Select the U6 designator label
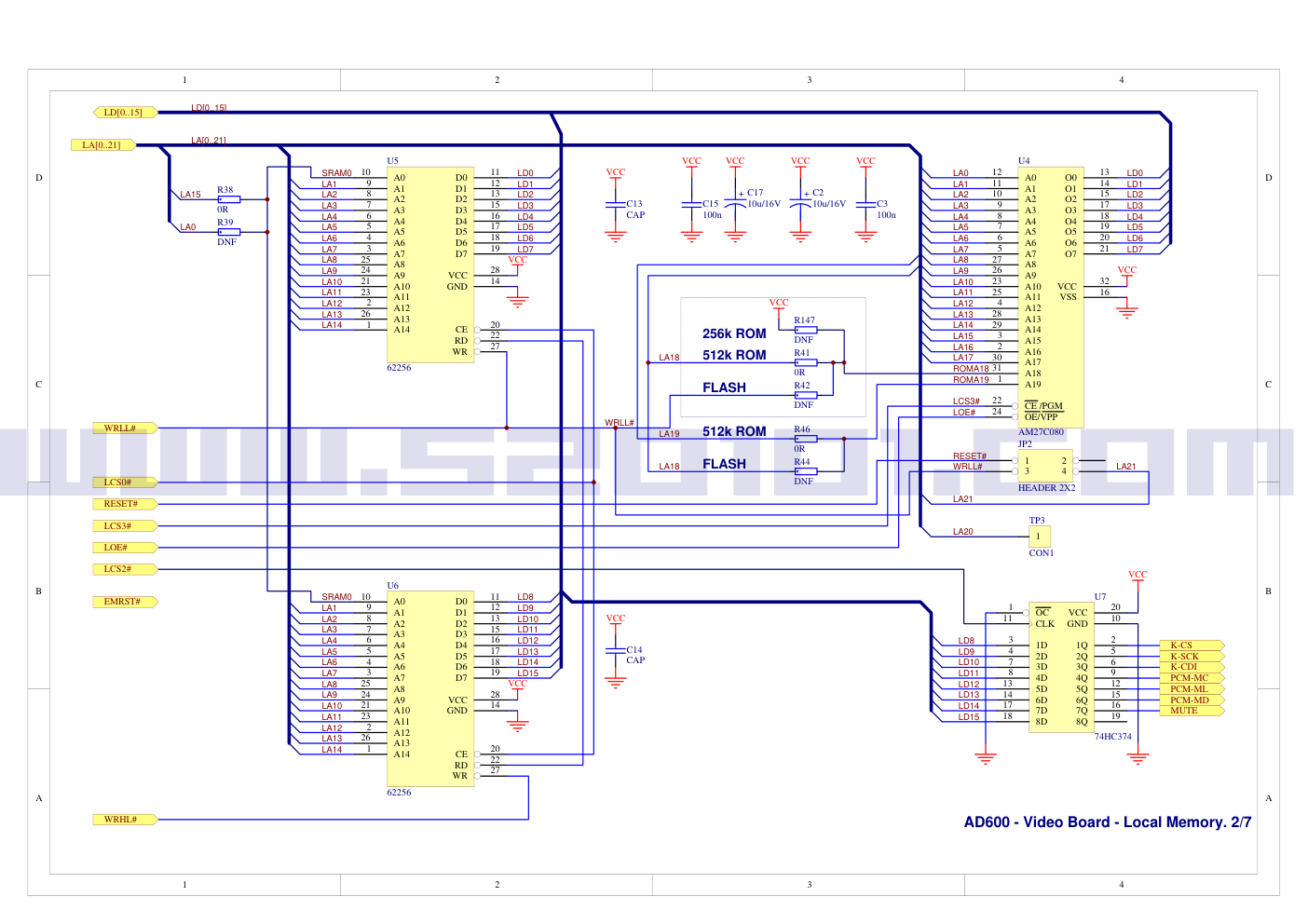 point(393,586)
